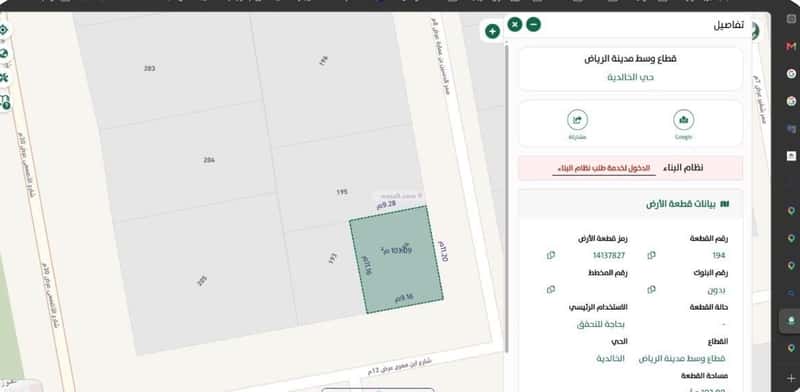Select parcel 284 on the map
The height and width of the screenshot is (392, 800).
[x=209, y=160]
